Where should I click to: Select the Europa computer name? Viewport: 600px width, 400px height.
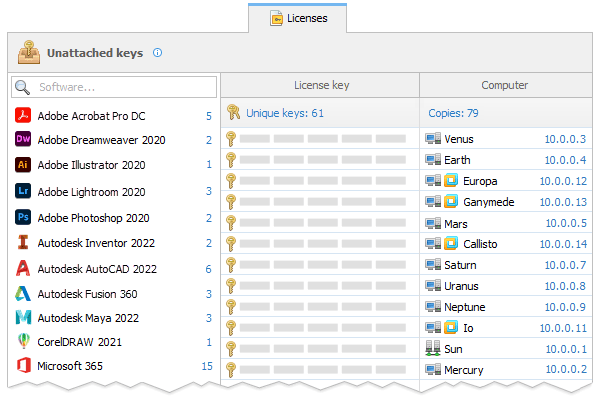(x=480, y=181)
